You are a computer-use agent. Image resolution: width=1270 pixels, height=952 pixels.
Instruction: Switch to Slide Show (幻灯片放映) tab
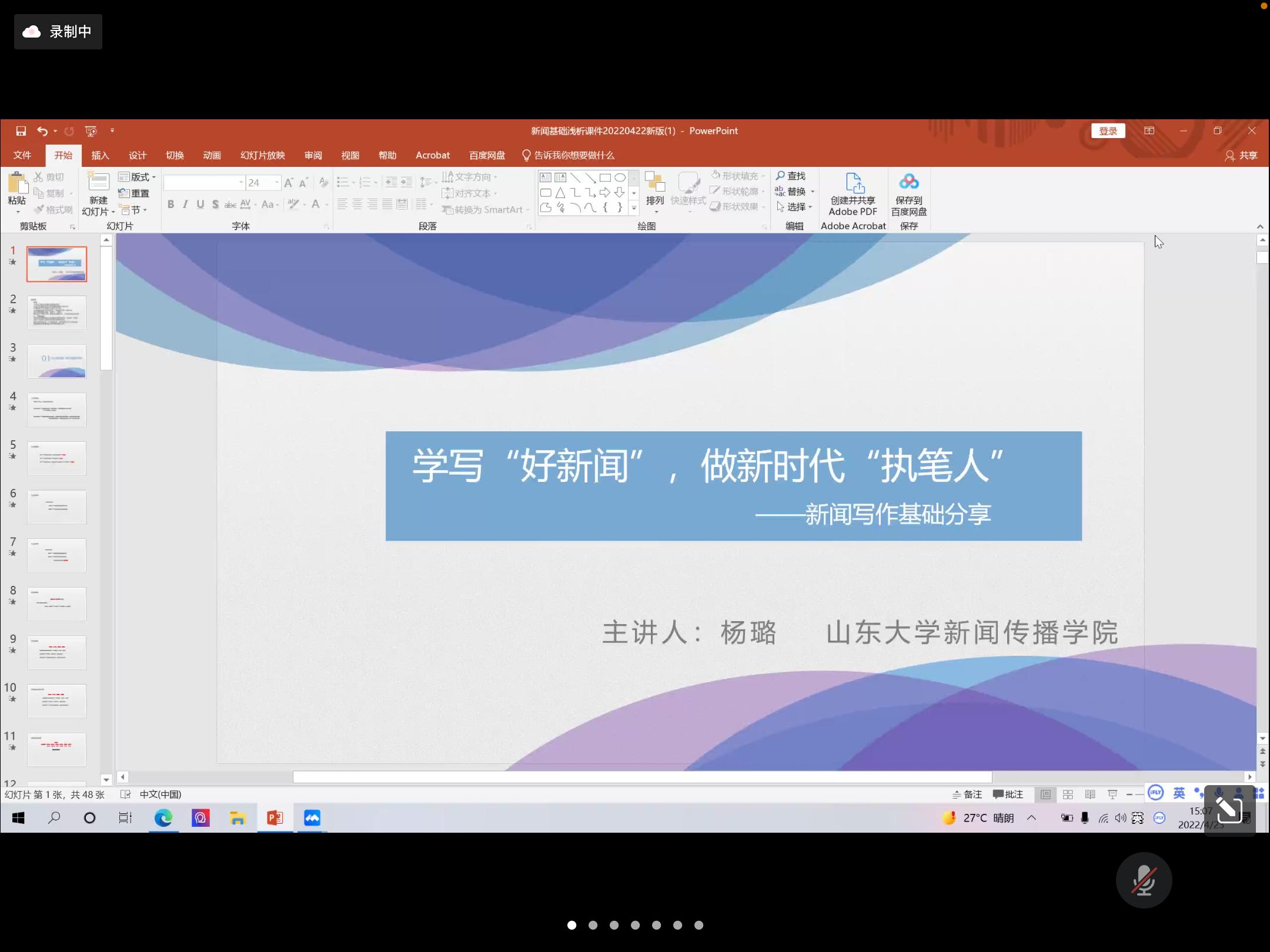tap(263, 155)
